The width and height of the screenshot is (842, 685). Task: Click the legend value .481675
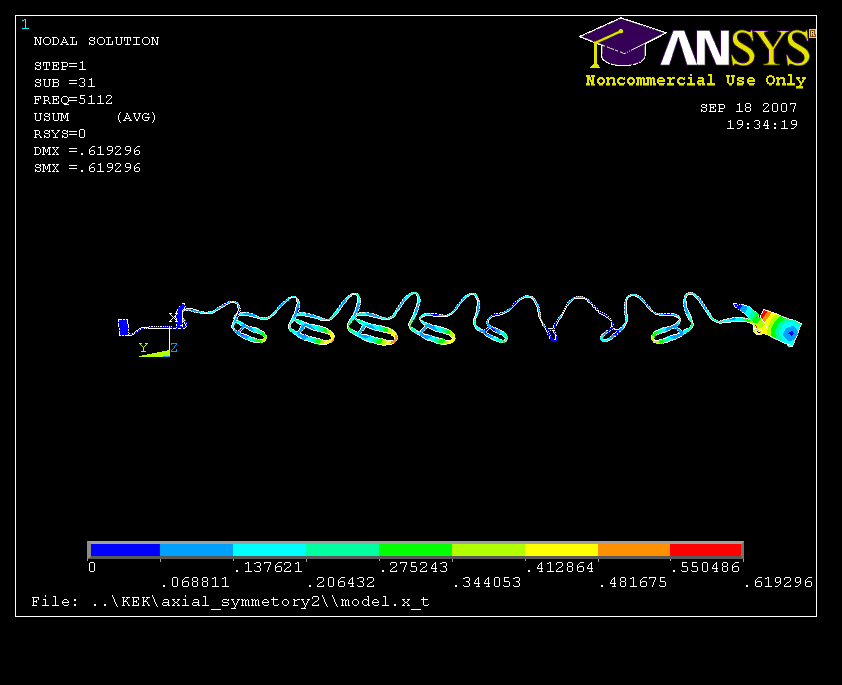(633, 582)
